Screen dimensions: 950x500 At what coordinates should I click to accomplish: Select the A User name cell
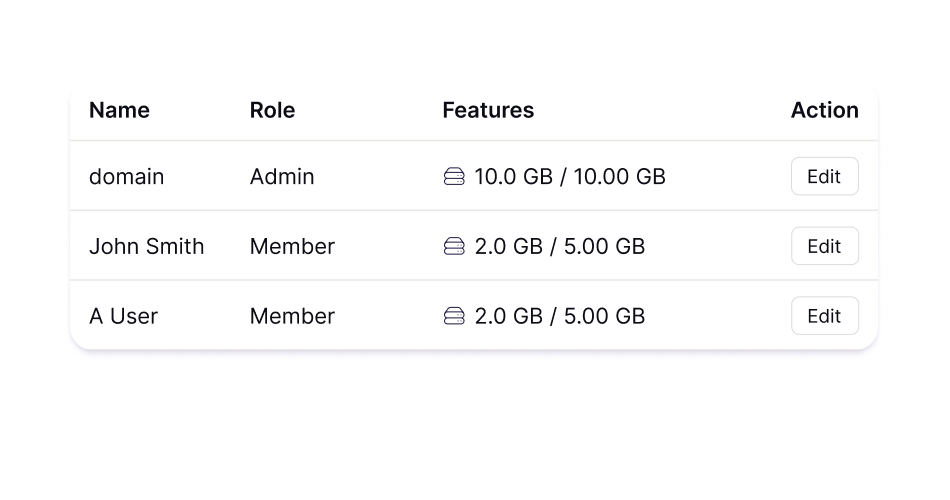point(123,316)
